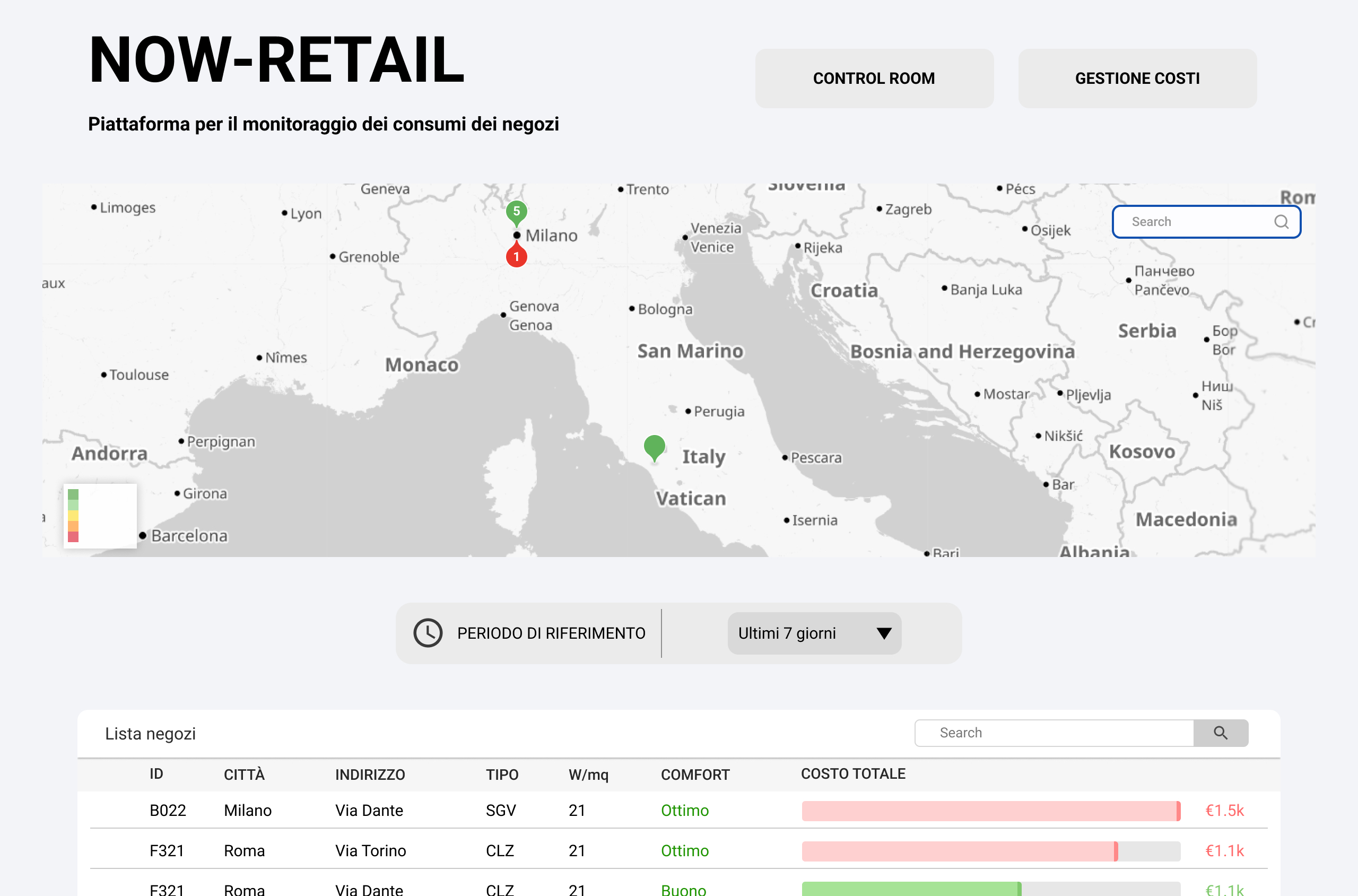Click the Buono comfort value

click(683, 889)
